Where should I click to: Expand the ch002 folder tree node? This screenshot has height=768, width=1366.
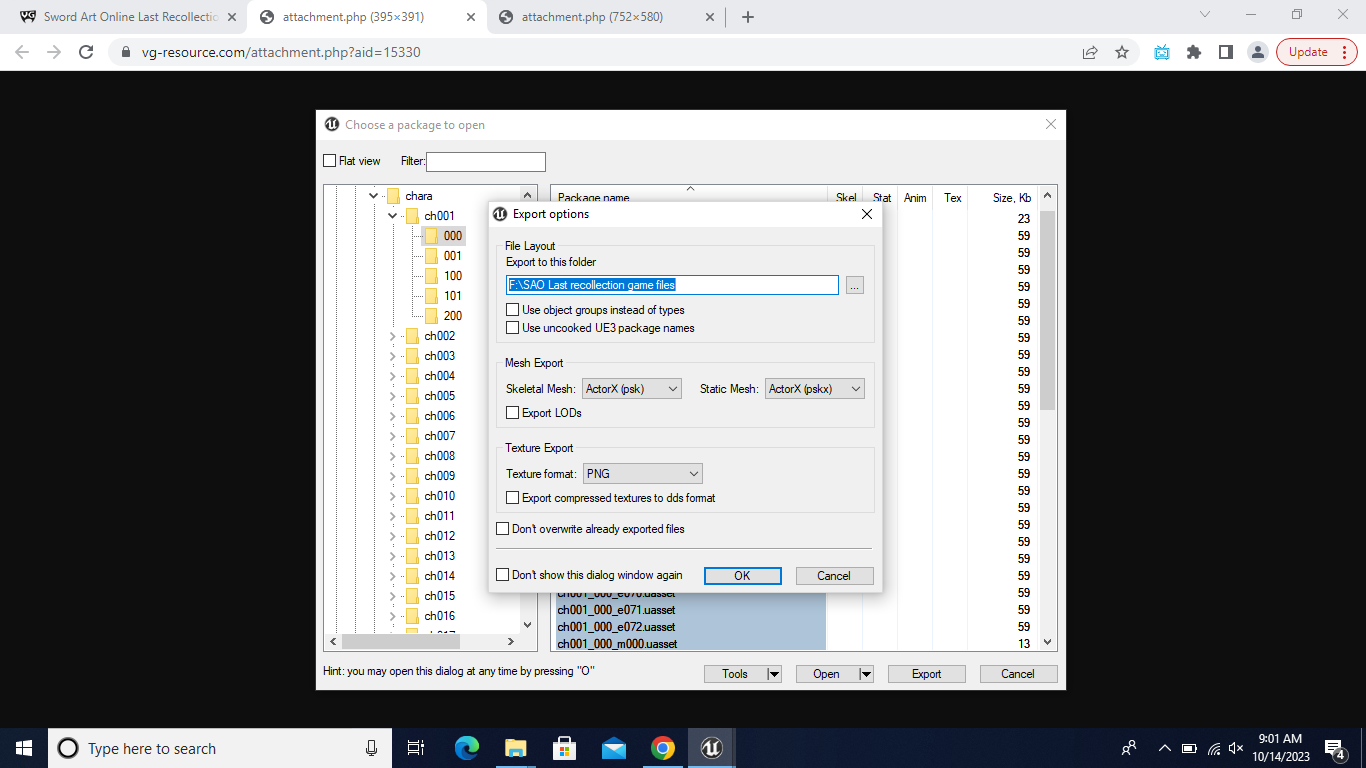tap(392, 336)
